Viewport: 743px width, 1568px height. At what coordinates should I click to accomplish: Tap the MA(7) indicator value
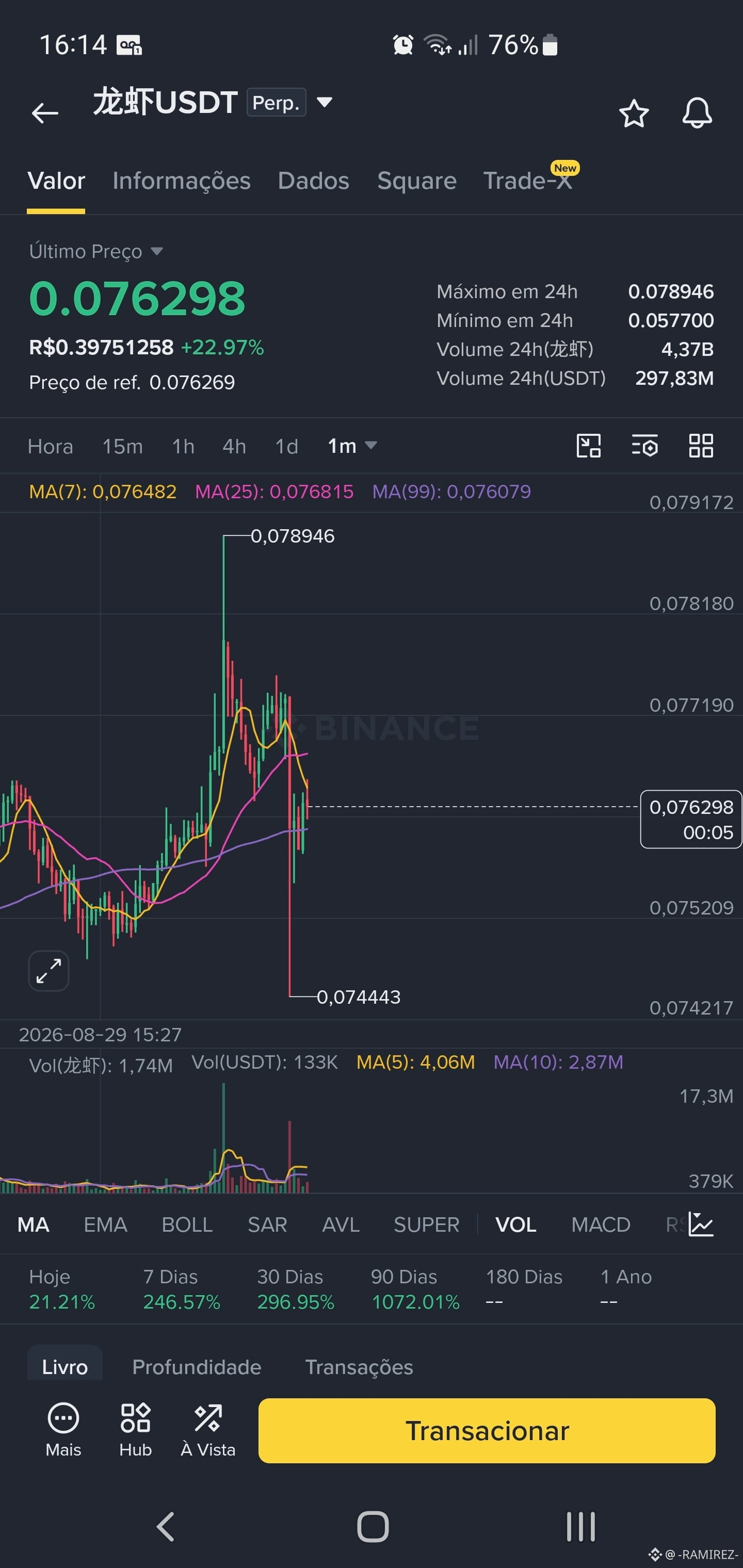pyautogui.click(x=103, y=491)
